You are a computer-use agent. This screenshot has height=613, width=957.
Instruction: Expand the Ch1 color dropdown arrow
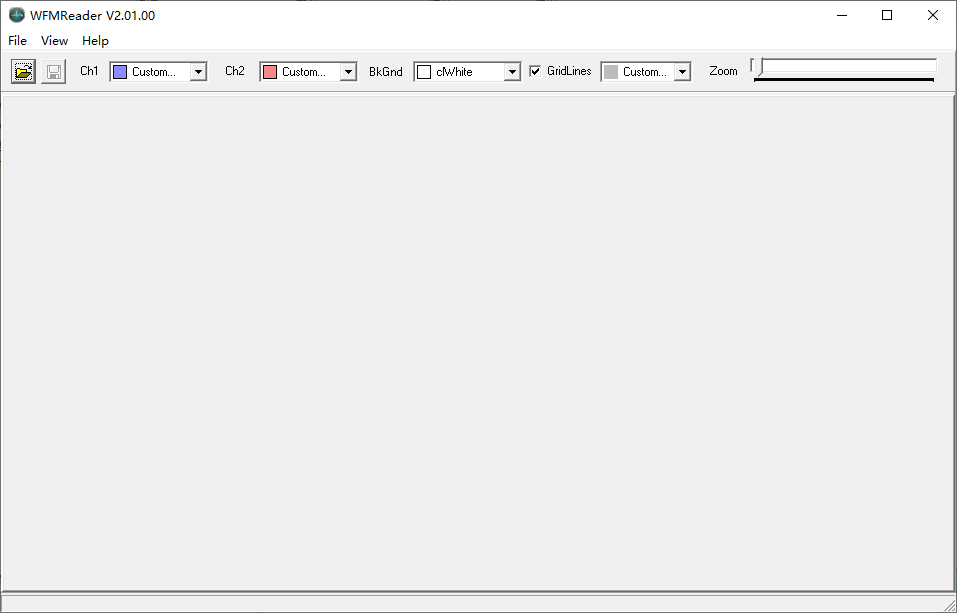(198, 72)
